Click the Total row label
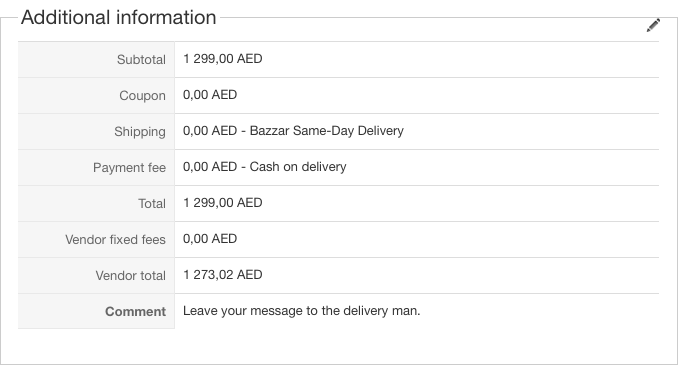 (152, 204)
